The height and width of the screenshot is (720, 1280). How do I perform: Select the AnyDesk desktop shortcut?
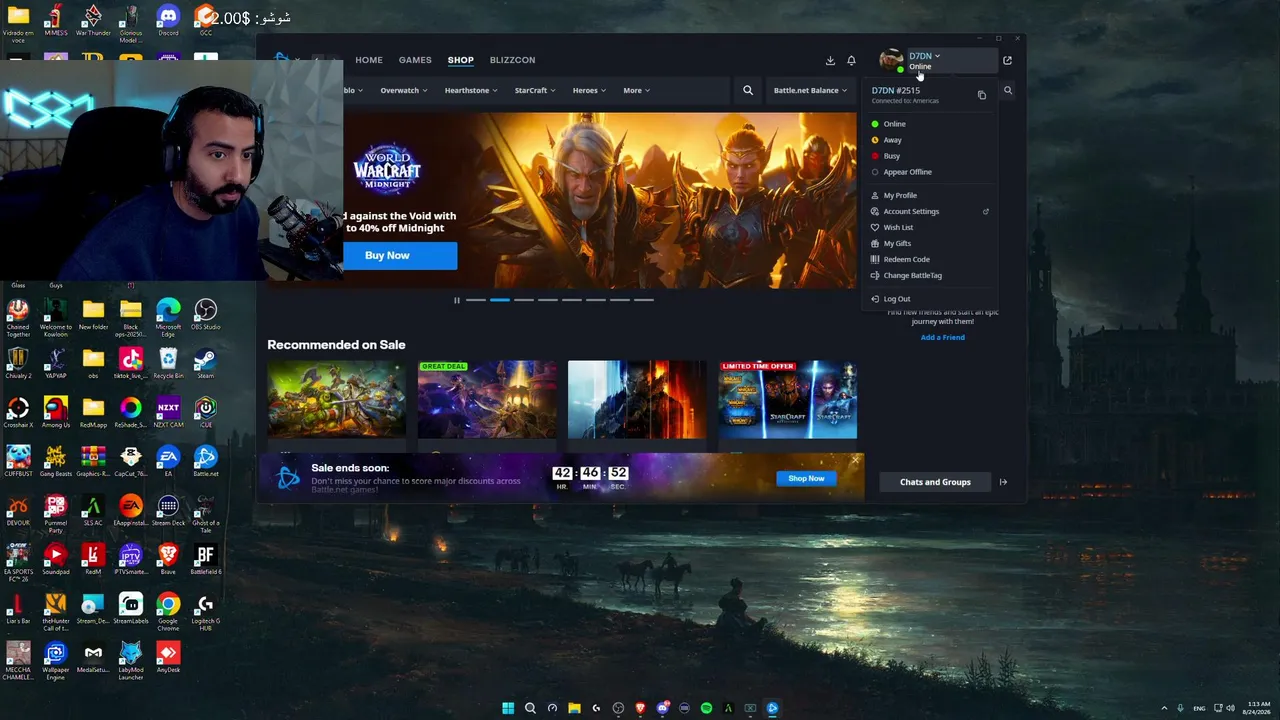[168, 658]
